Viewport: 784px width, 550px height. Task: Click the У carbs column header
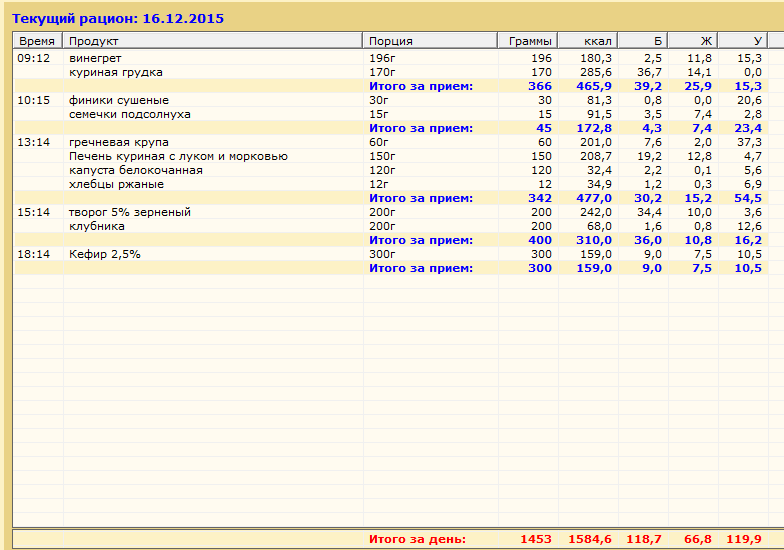tap(743, 41)
